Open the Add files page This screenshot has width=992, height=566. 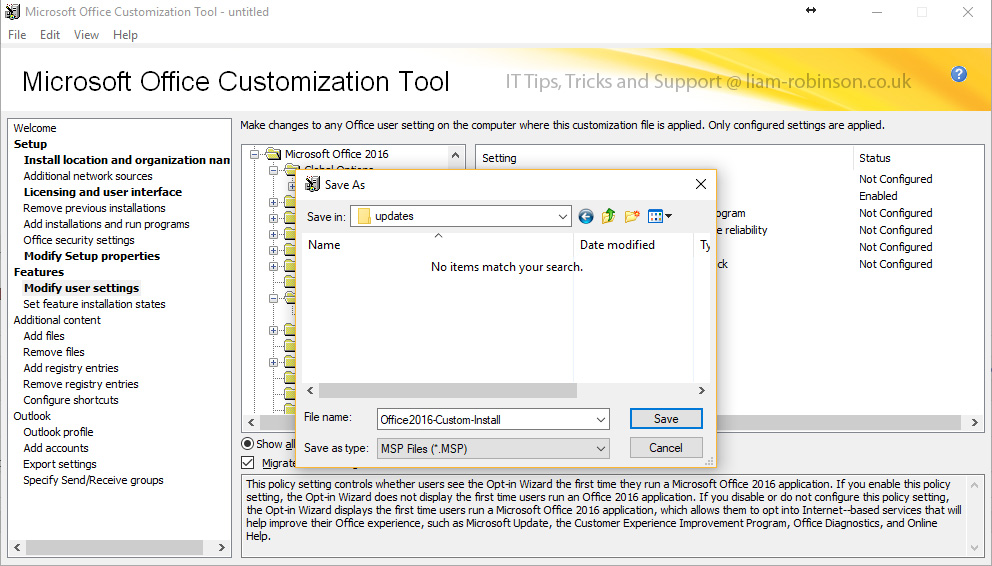coord(44,336)
